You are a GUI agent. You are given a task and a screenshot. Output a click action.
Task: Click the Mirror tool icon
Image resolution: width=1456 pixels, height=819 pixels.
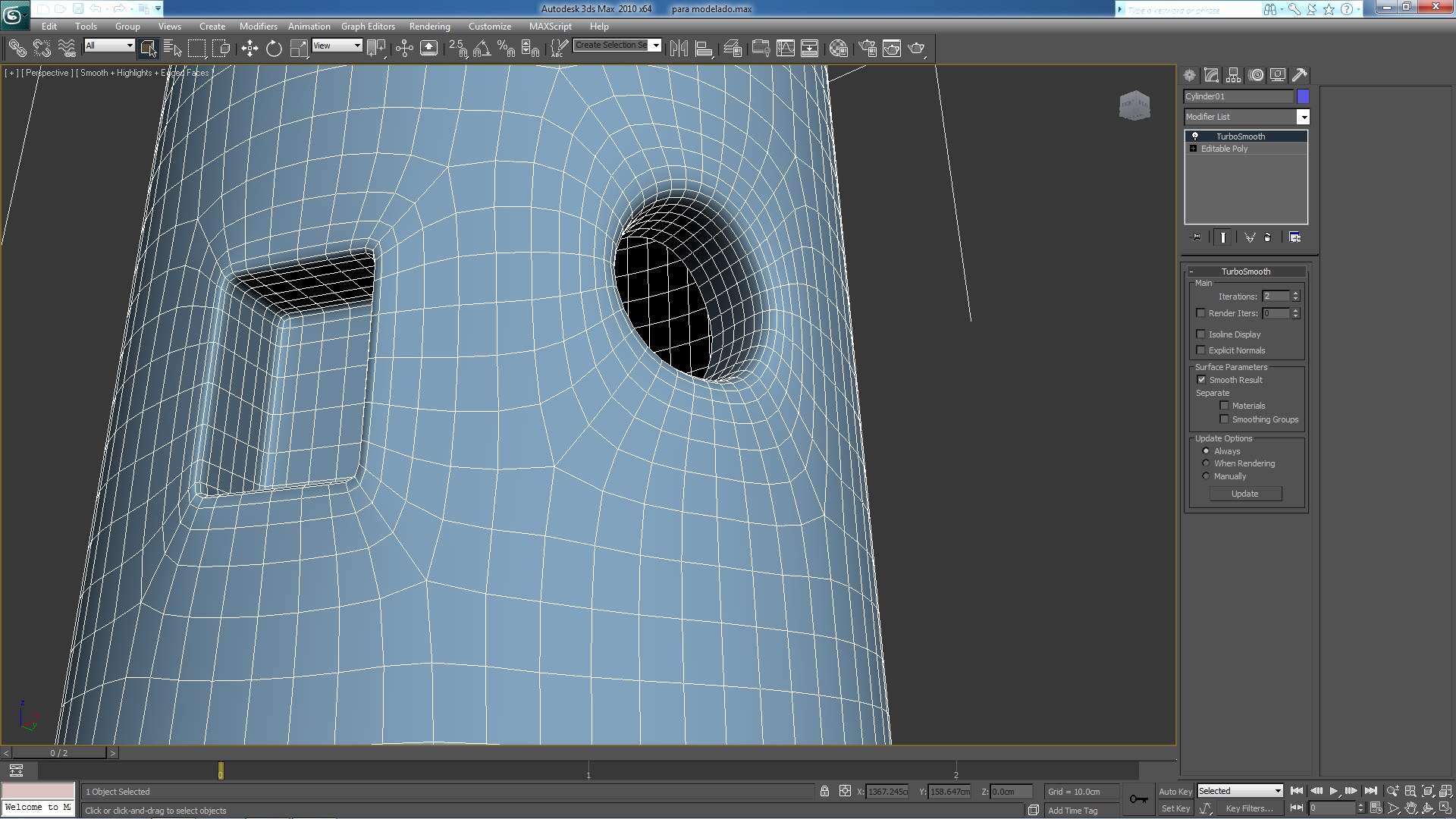tap(679, 49)
